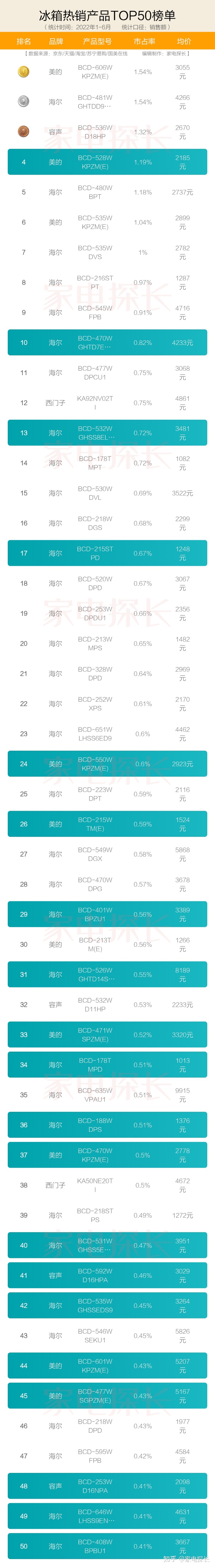The image size is (215, 1568).
Task: Select the row ranked 10 海尔
Action: [x=107, y=343]
